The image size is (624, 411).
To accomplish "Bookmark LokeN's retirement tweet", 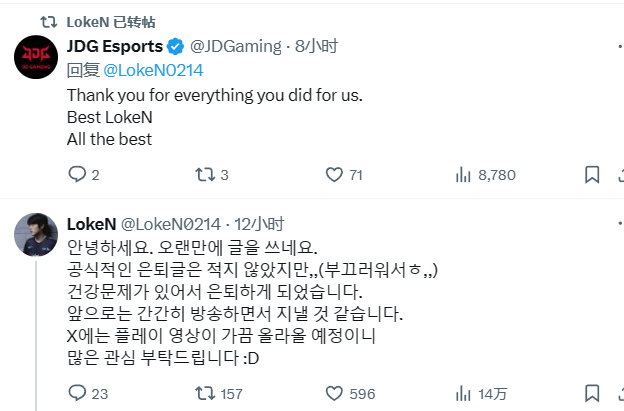I will pyautogui.click(x=591, y=394).
